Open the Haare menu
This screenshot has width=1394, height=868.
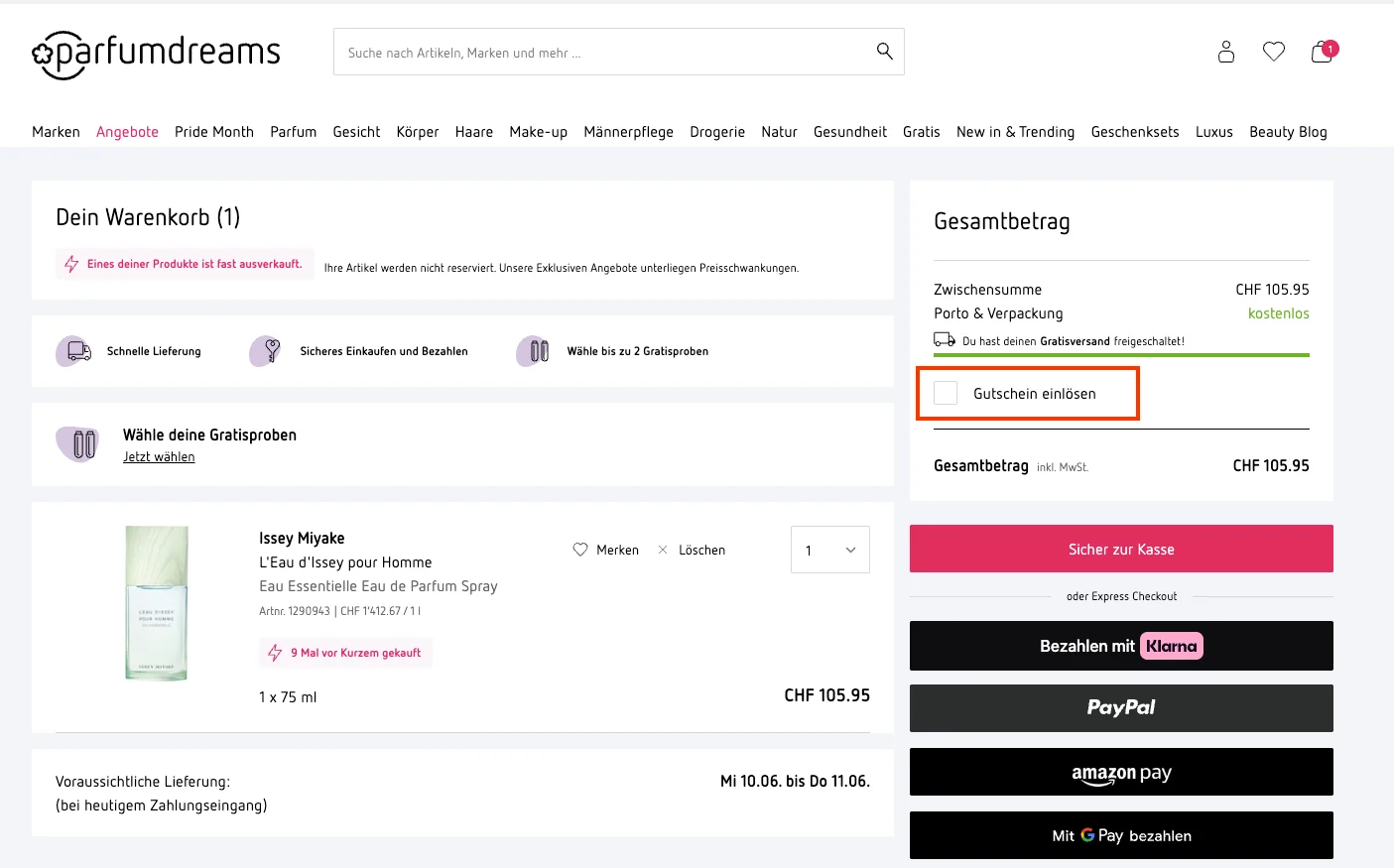[x=474, y=132]
